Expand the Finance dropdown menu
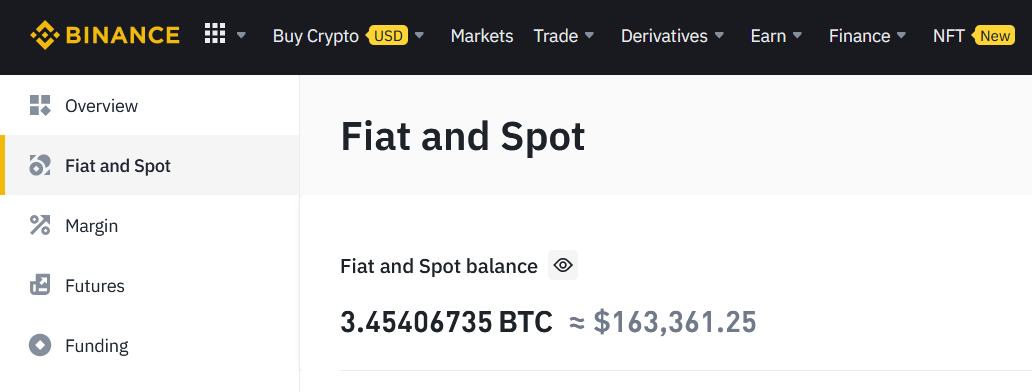1032x392 pixels. coord(867,36)
